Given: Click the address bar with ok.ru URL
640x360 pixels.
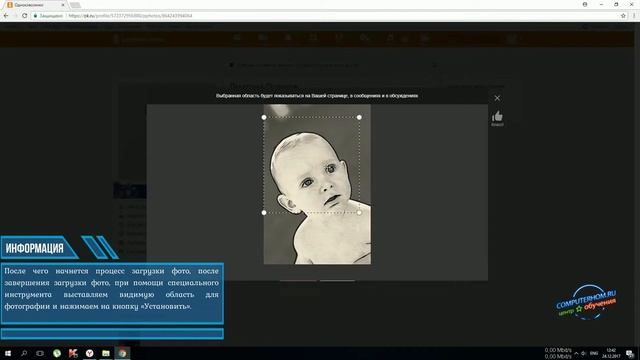Looking at the screenshot, I should [x=324, y=16].
